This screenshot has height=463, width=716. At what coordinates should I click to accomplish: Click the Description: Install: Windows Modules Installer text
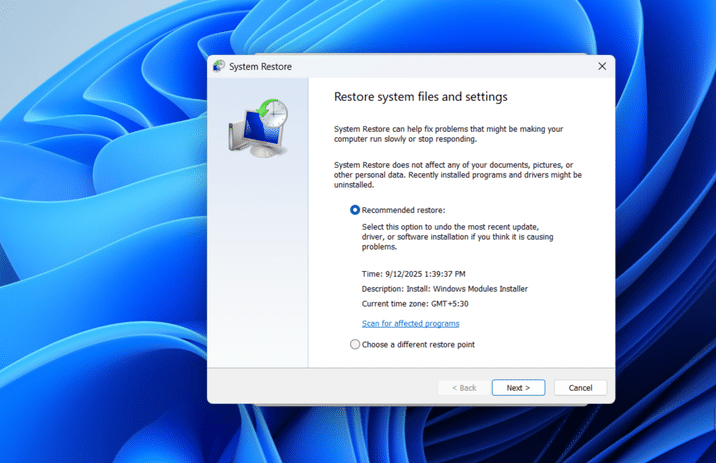point(445,289)
